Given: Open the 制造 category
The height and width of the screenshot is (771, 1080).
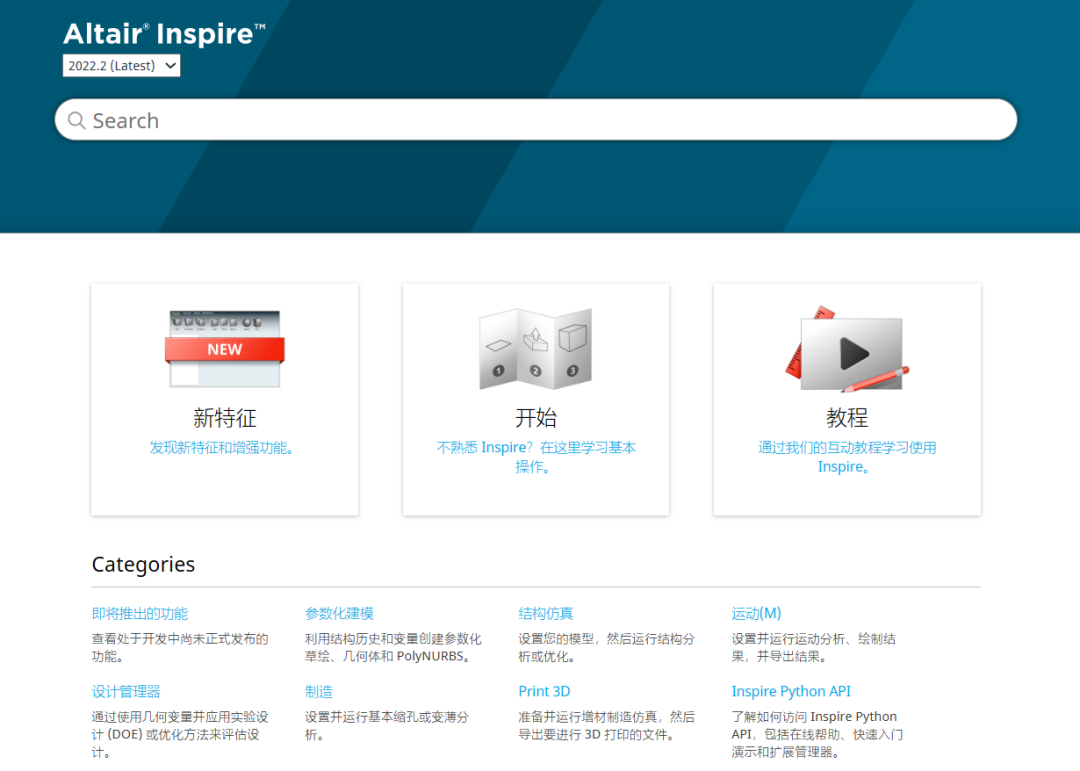Looking at the screenshot, I should 319,691.
